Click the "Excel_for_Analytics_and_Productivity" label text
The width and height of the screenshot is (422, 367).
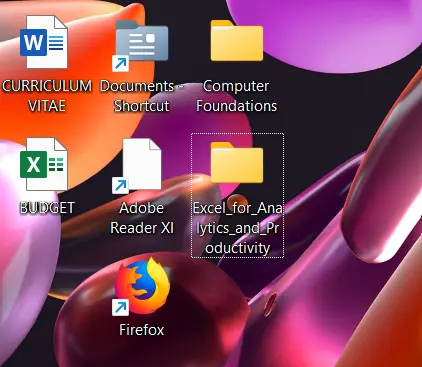coord(237,228)
